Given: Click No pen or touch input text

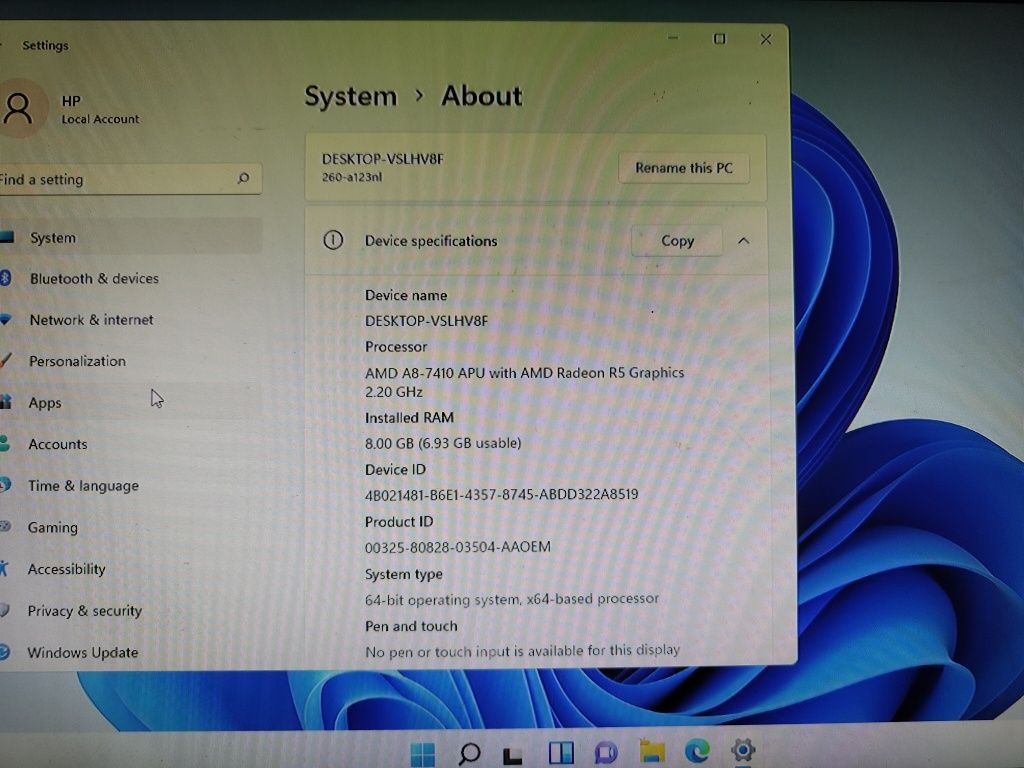Looking at the screenshot, I should (x=522, y=651).
